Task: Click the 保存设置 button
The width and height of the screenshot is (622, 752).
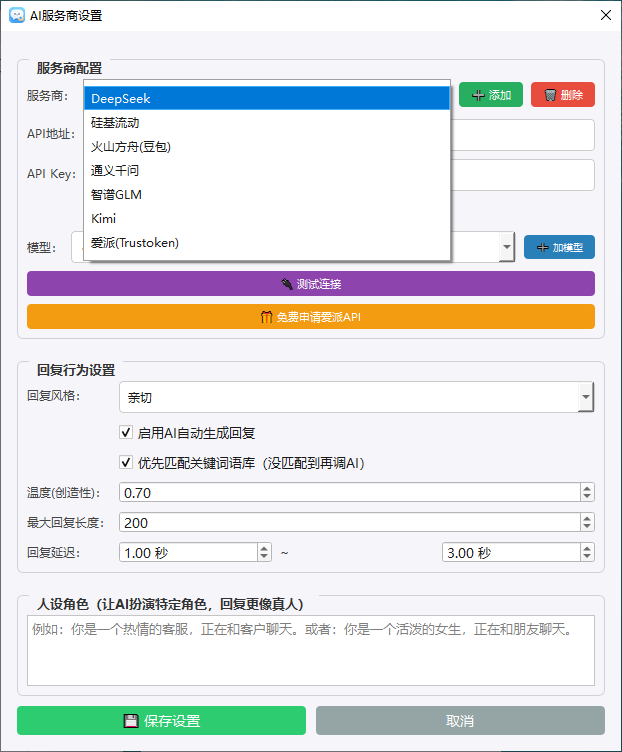Action: click(162, 720)
